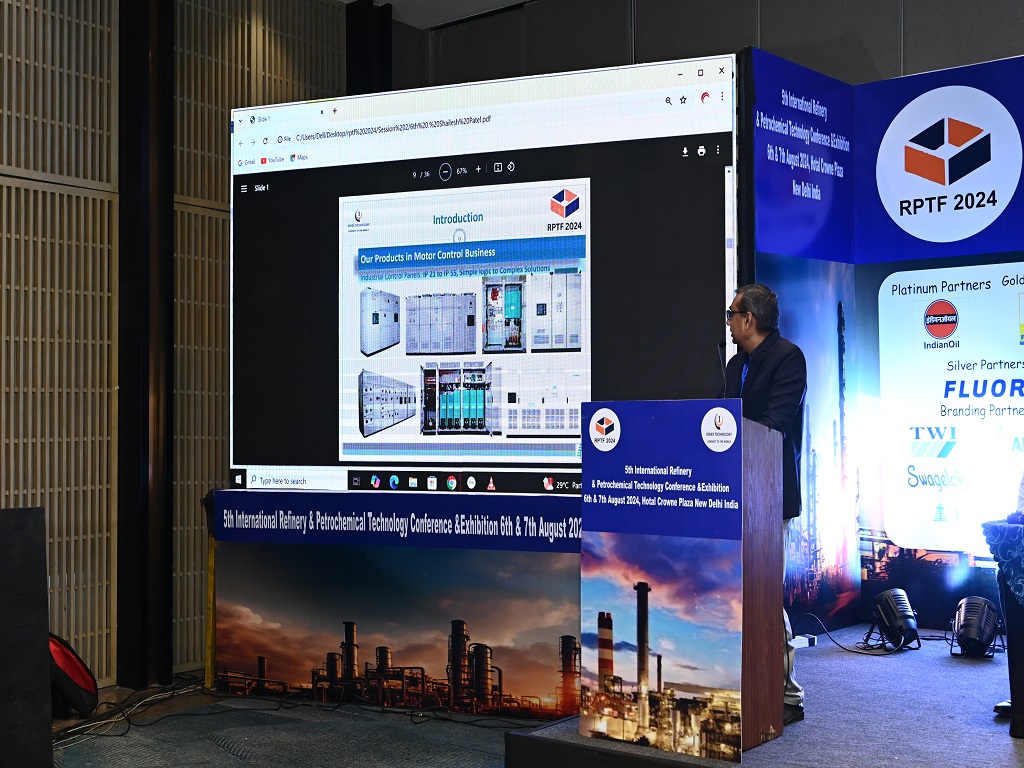Go back in Chrome
1024x768 pixels.
[240, 142]
